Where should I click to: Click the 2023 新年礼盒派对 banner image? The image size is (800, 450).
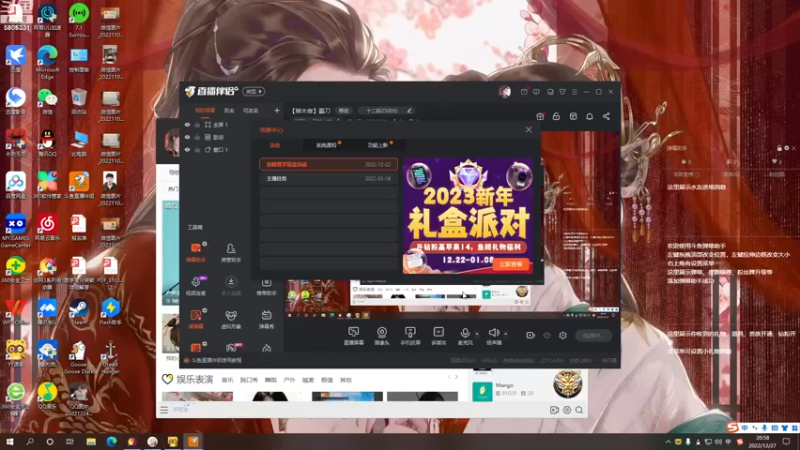(x=468, y=215)
